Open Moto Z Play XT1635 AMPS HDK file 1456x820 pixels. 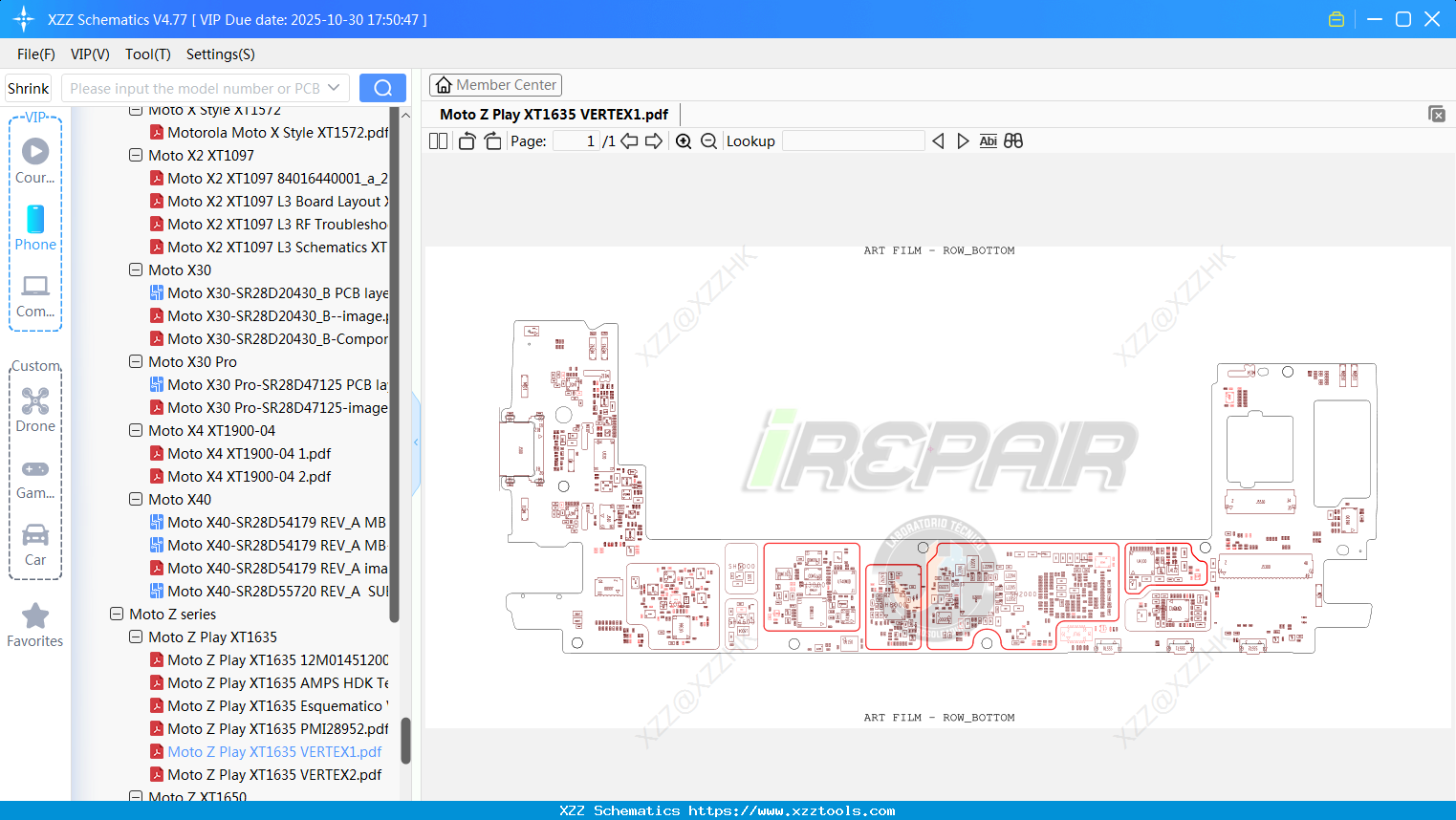pyautogui.click(x=269, y=683)
